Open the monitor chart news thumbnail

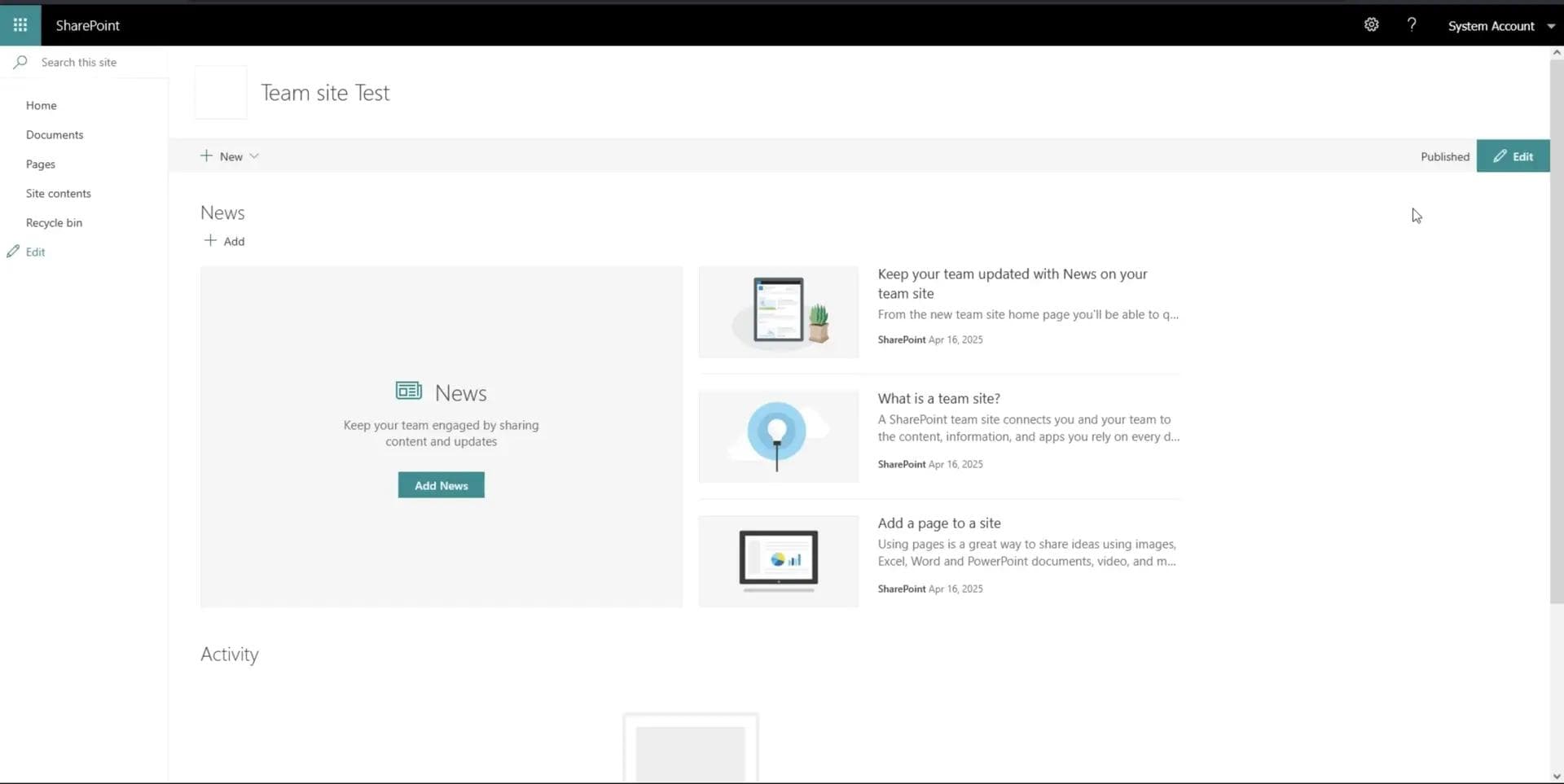coord(779,561)
